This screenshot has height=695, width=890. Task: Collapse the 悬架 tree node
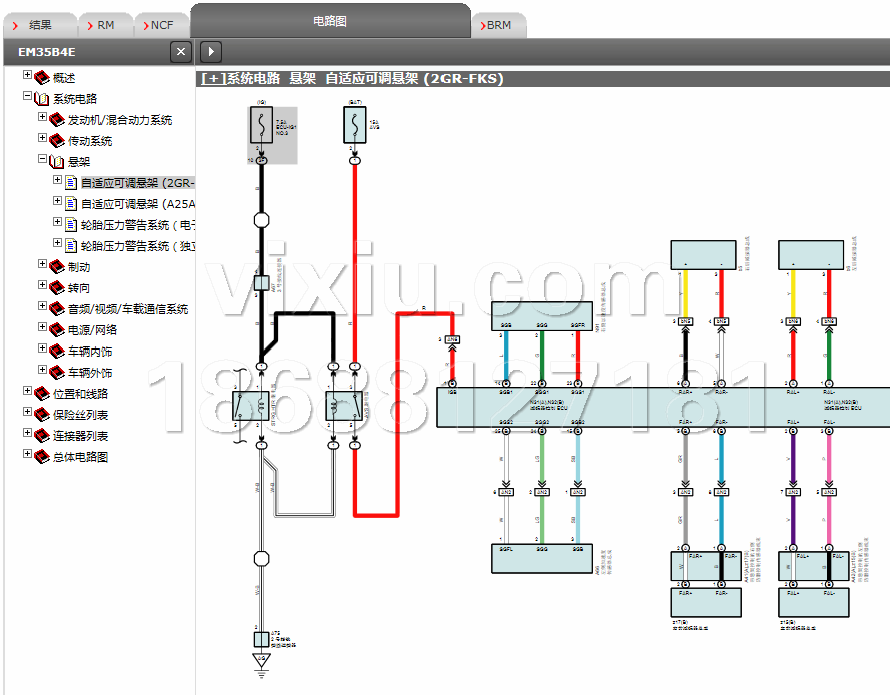[x=42, y=160]
